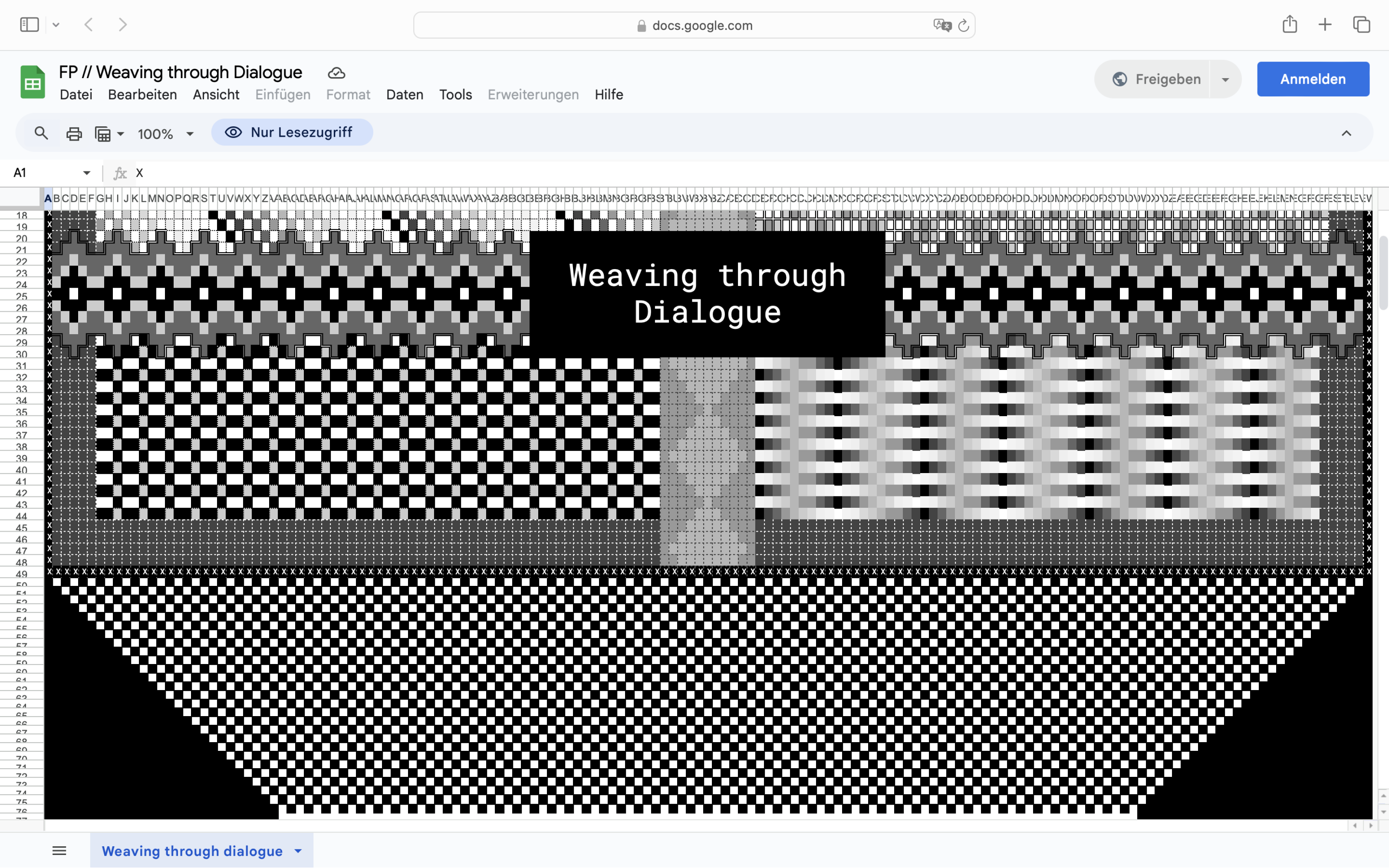
Task: Open the 100% zoom dropdown
Action: tap(165, 134)
